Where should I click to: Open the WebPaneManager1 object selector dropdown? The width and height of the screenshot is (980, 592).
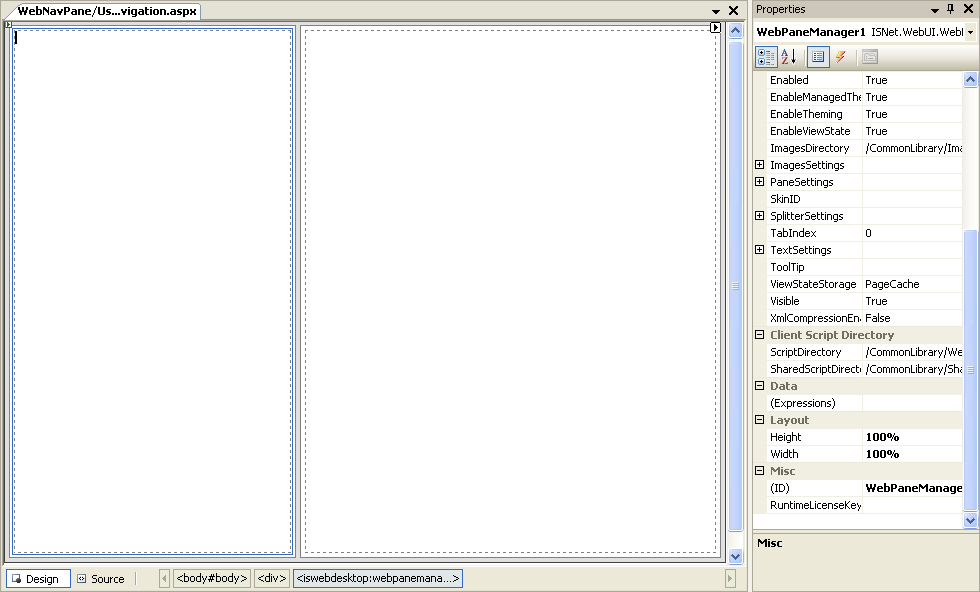(x=970, y=32)
